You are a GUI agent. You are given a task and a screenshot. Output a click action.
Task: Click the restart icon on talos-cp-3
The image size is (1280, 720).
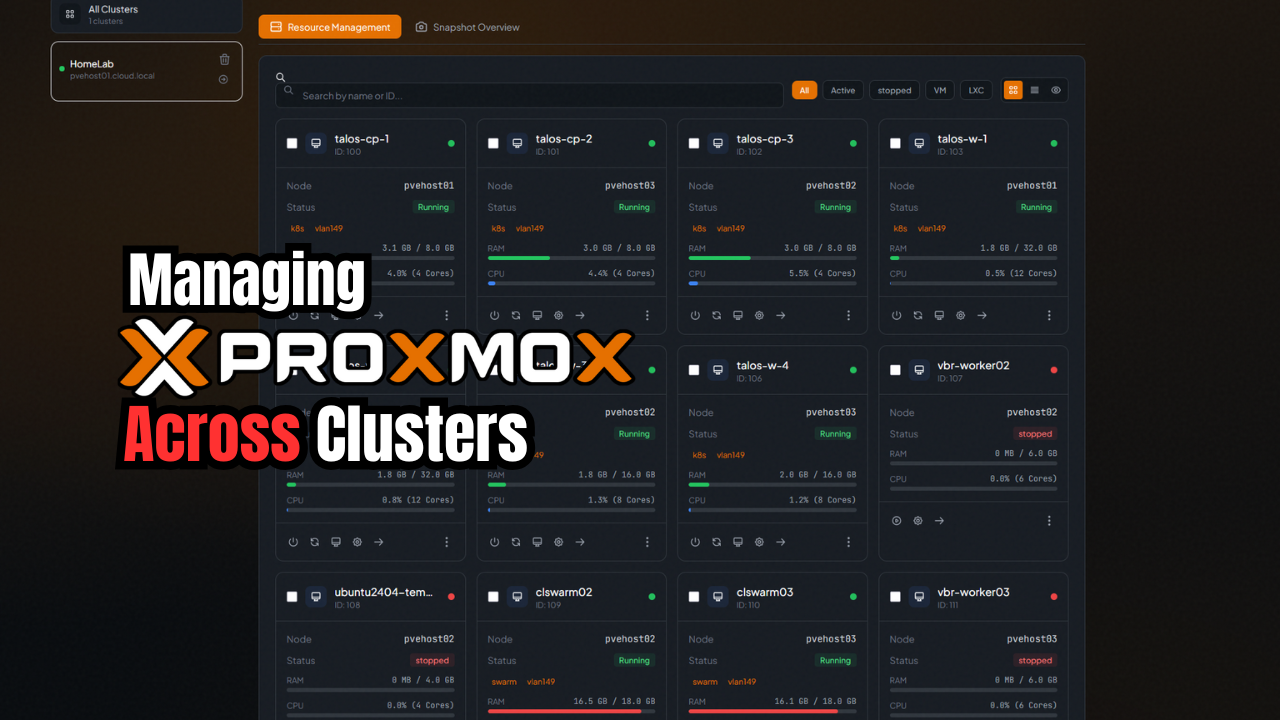point(716,315)
